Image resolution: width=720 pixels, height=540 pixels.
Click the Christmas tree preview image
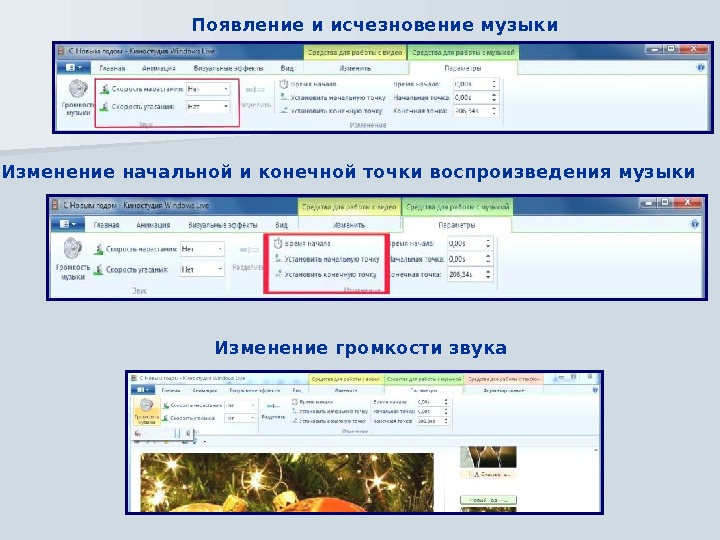287,482
